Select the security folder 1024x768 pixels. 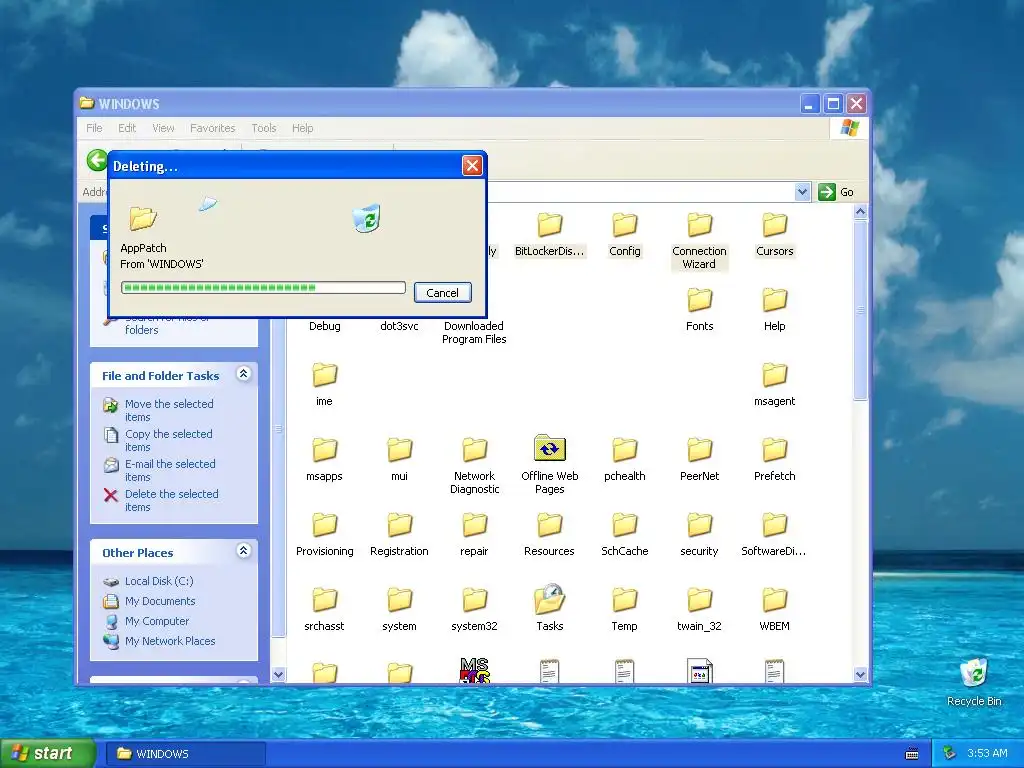pos(699,535)
